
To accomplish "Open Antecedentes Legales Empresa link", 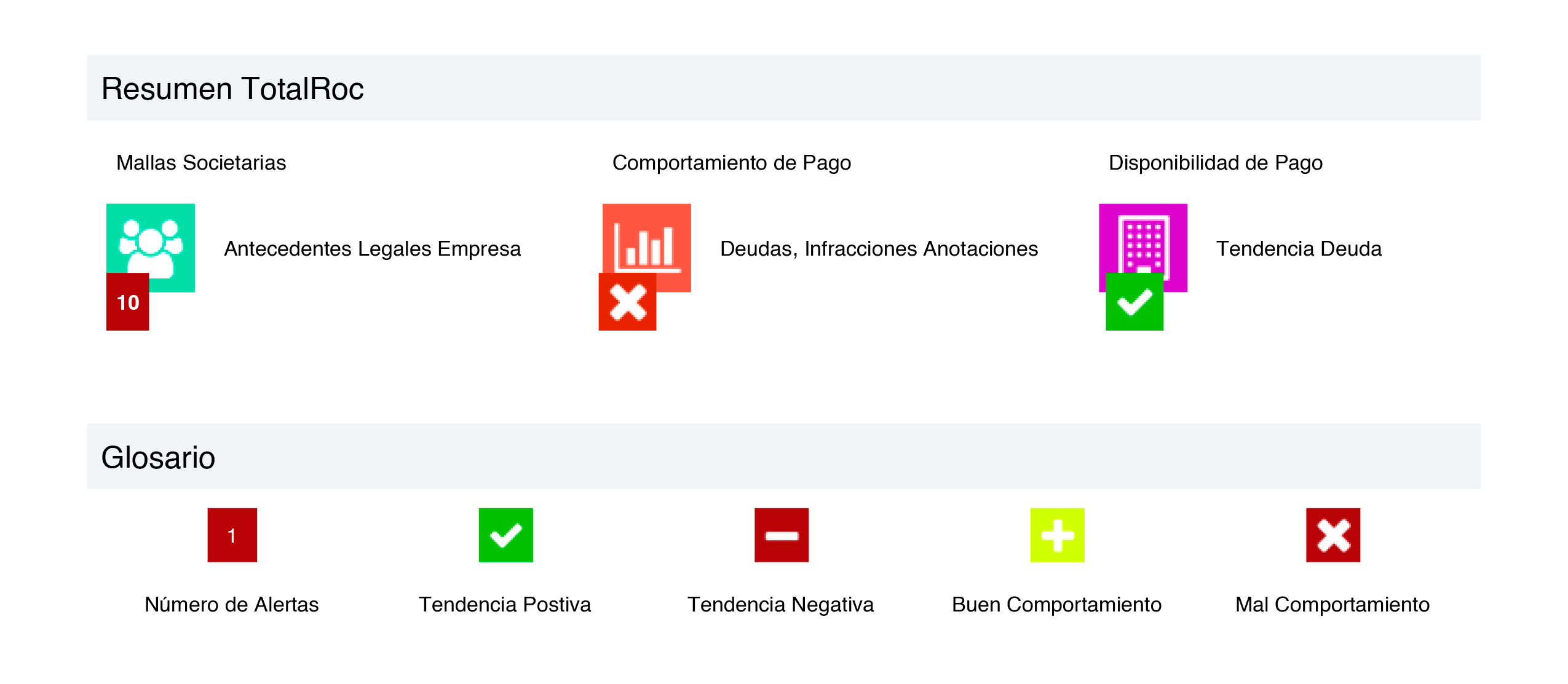I will click(373, 249).
